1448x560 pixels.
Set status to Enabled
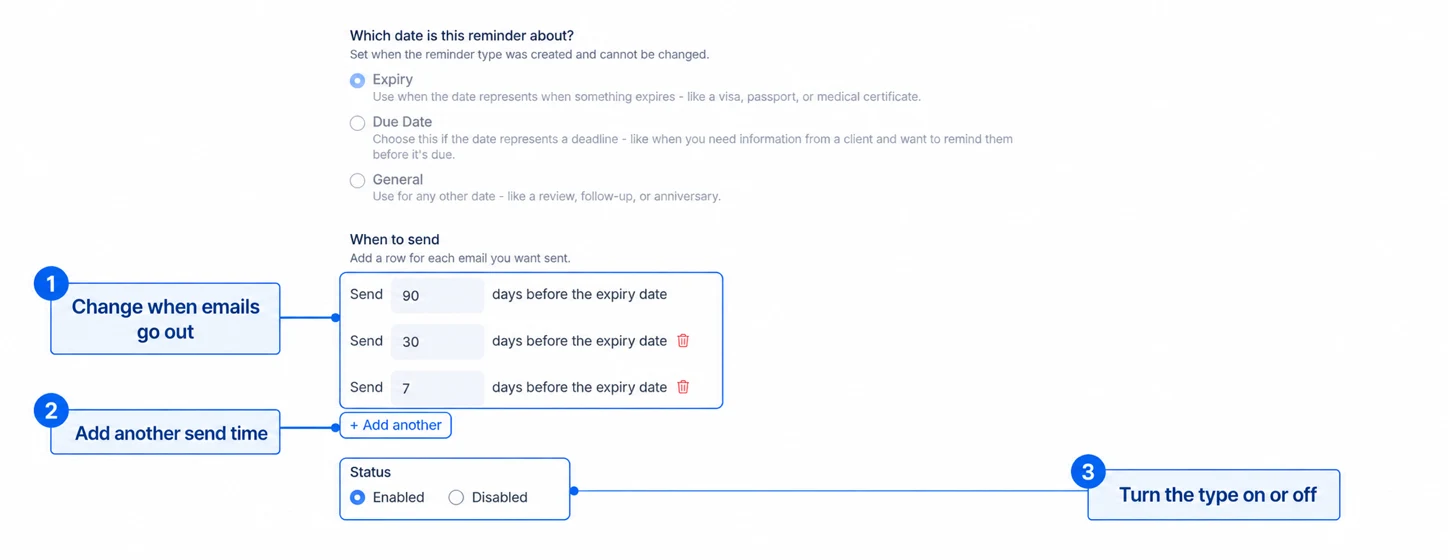point(357,497)
